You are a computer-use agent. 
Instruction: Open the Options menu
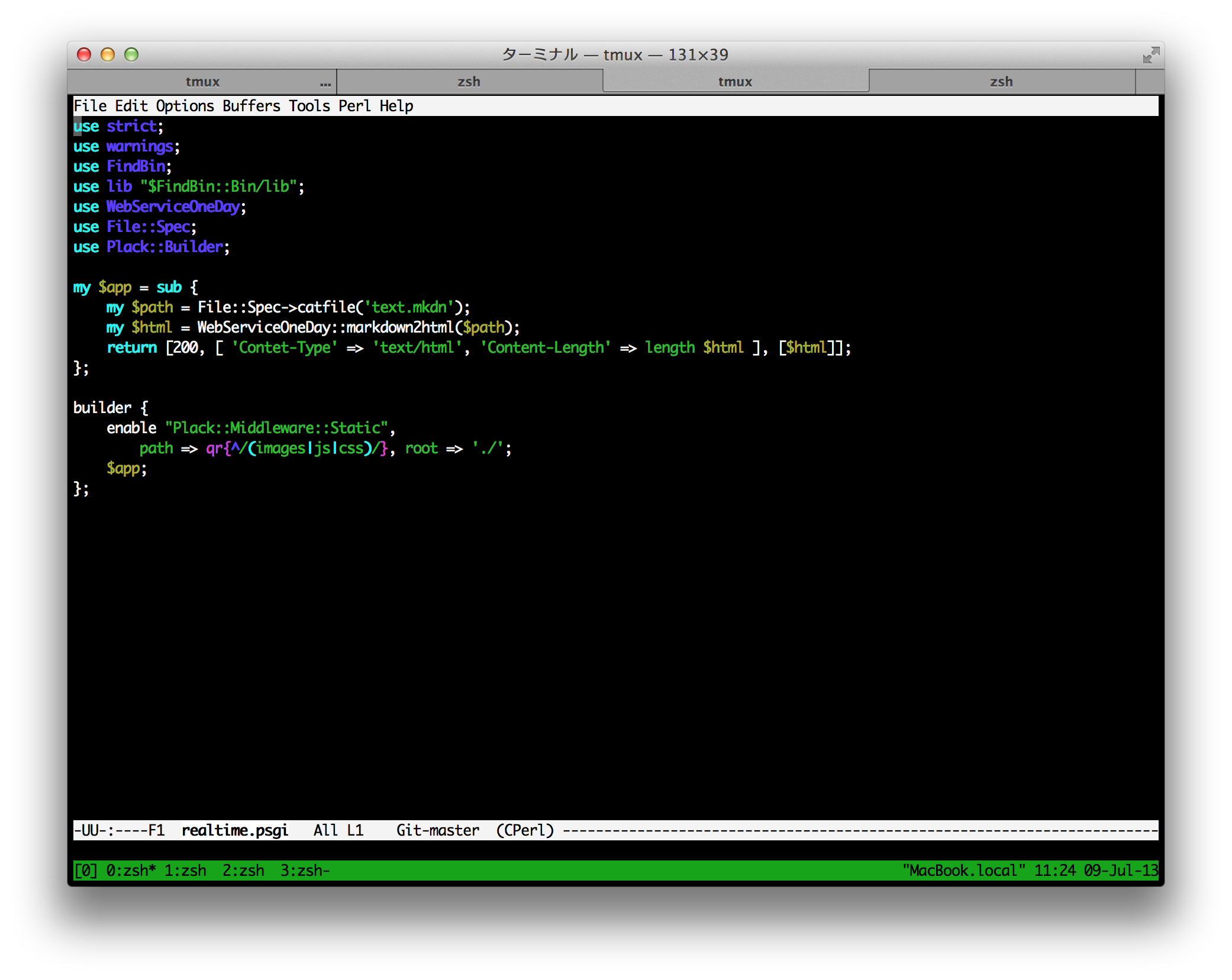point(185,106)
